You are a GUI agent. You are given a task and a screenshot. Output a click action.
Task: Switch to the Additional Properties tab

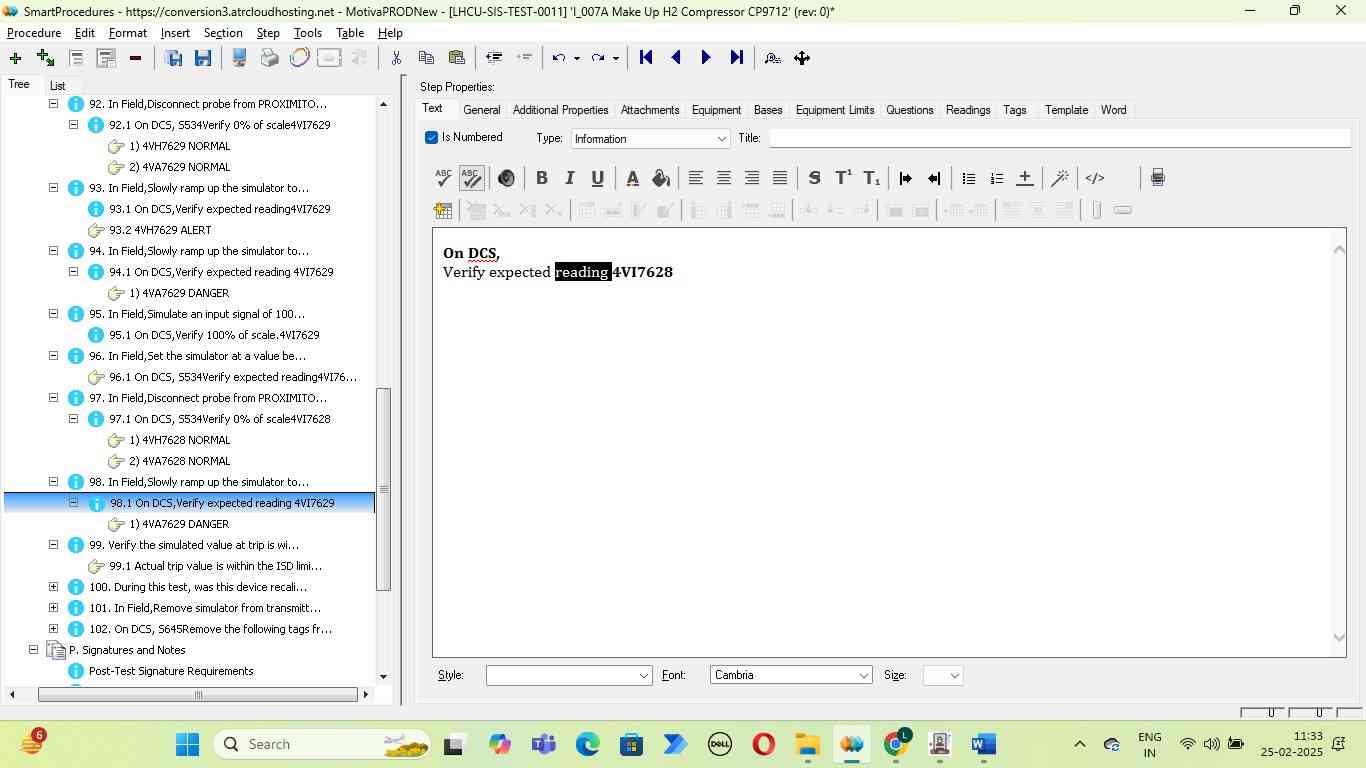560,110
